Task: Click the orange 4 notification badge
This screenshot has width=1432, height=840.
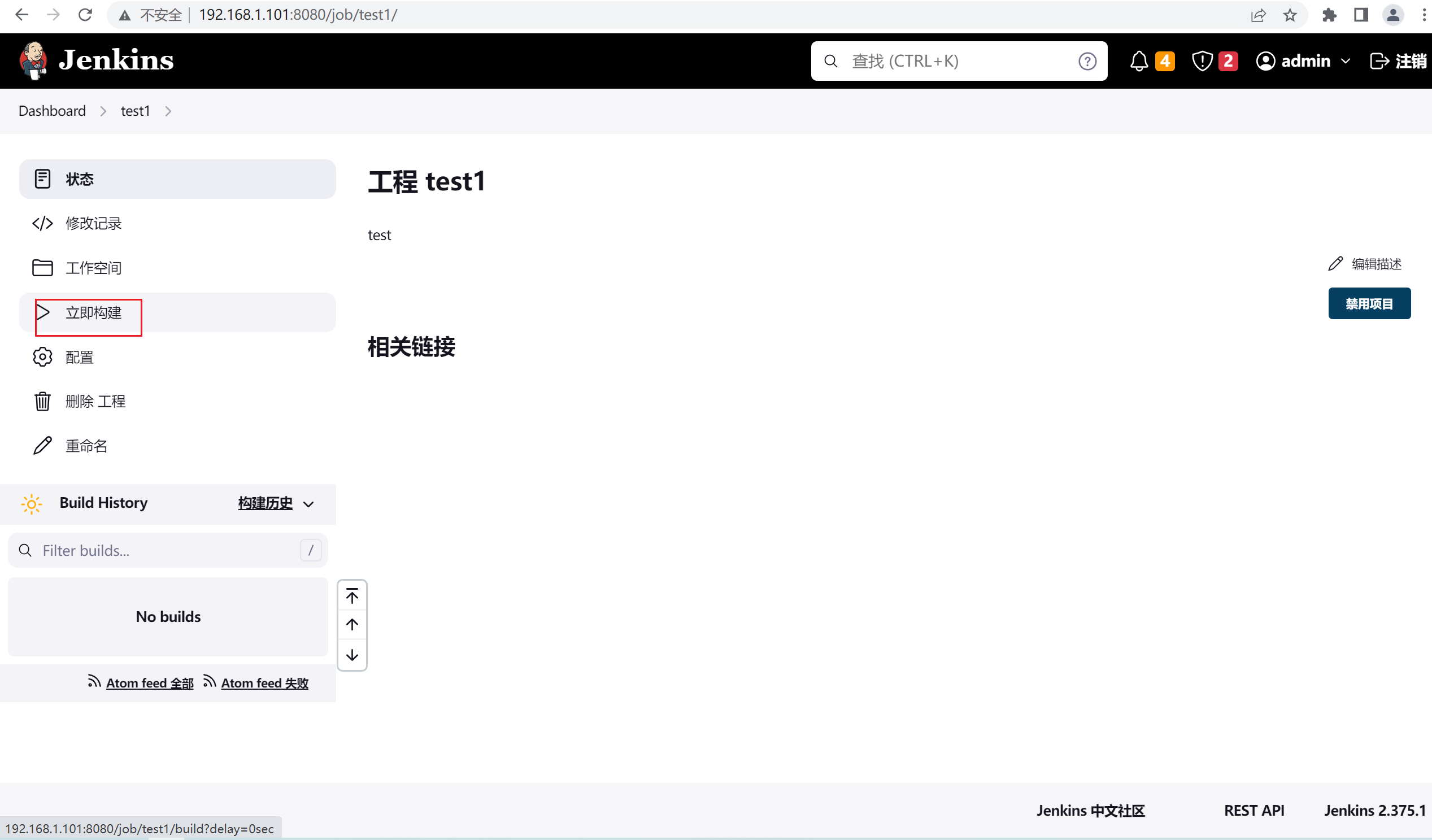Action: pyautogui.click(x=1164, y=61)
